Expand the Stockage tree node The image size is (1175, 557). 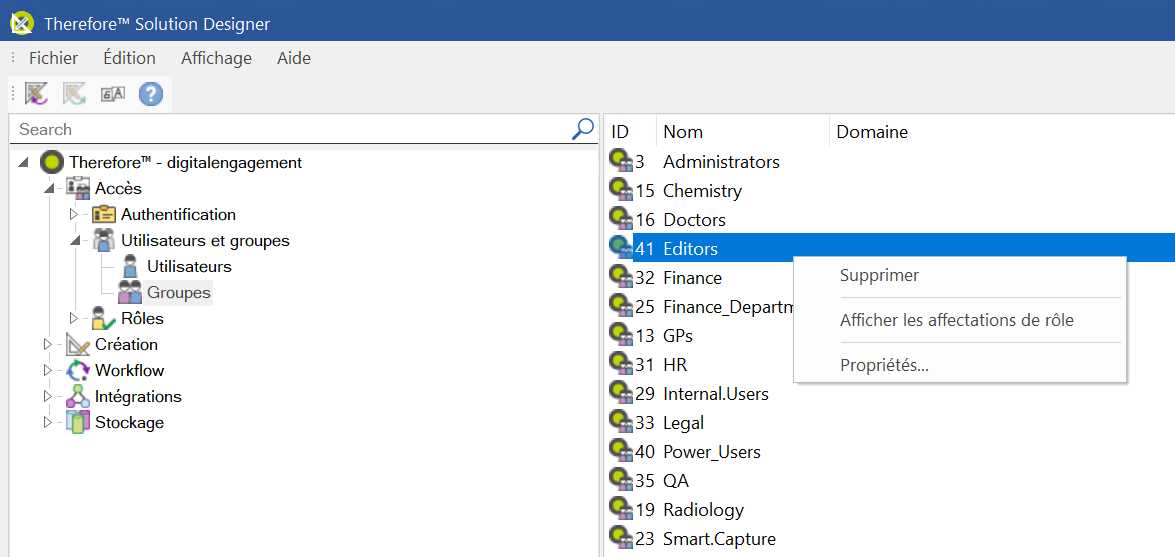pyautogui.click(x=48, y=422)
